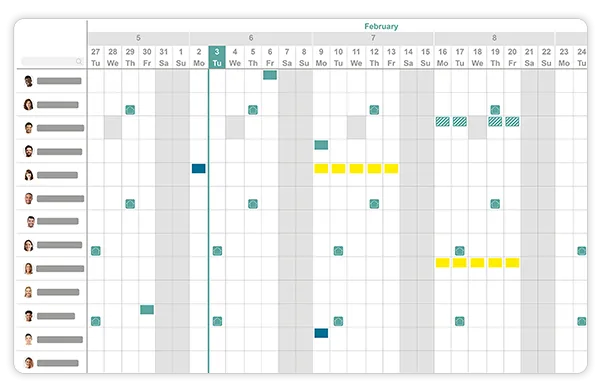Select the 11 We date header
Viewport: 600px width, 390px height.
point(356,57)
